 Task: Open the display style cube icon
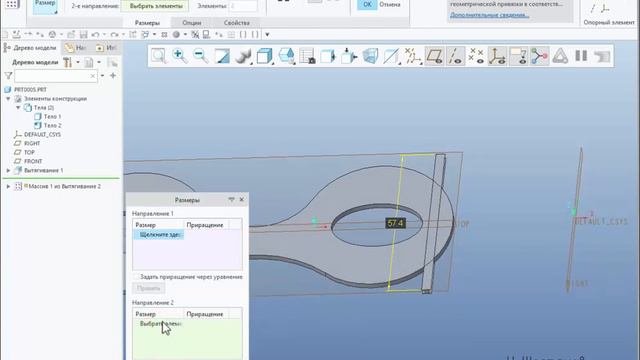(x=264, y=56)
